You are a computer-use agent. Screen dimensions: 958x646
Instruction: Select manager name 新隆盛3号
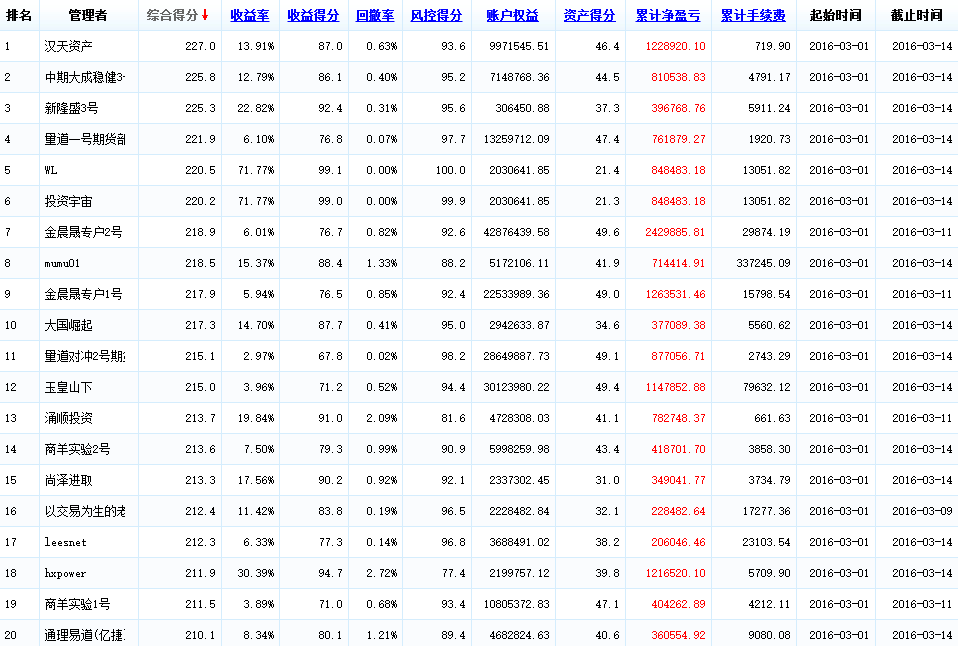(x=71, y=108)
